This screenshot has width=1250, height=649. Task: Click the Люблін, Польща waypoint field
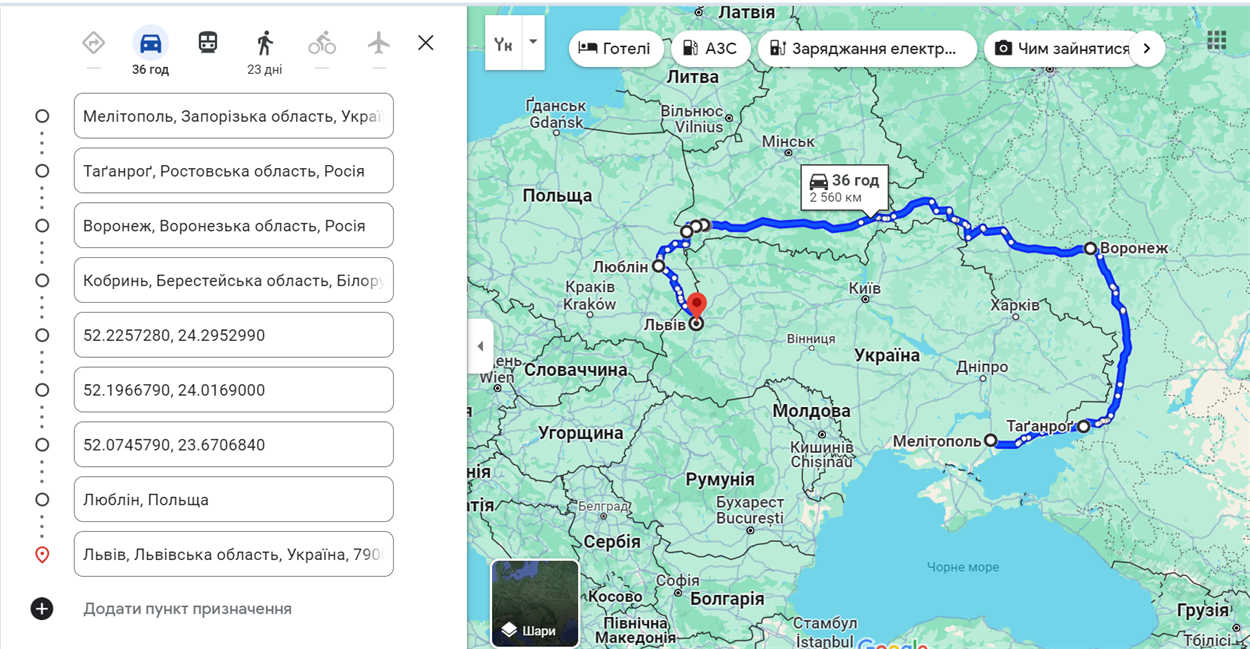[233, 499]
